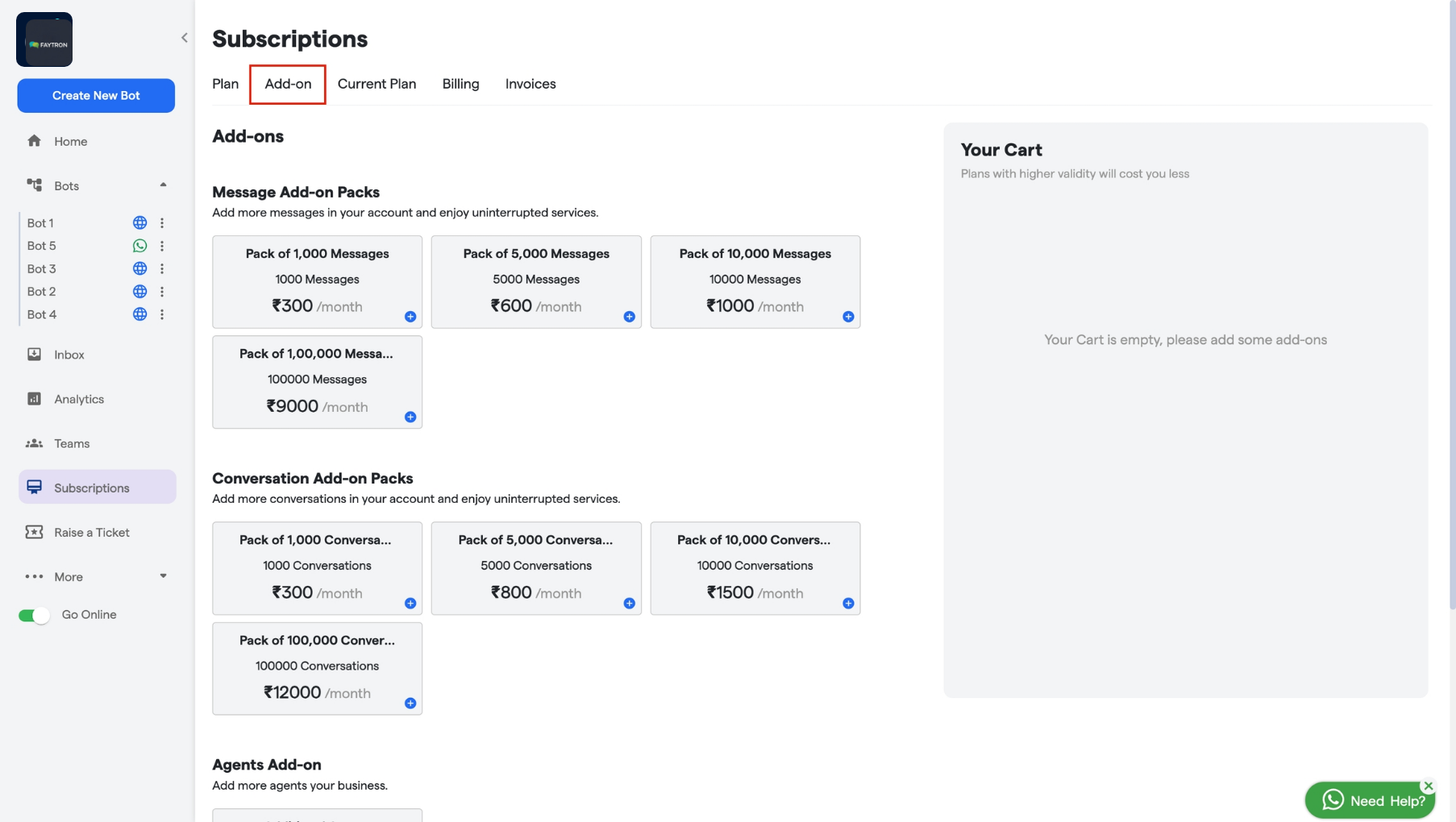Click the Create New Bot button
This screenshot has width=1456, height=822.
point(95,95)
